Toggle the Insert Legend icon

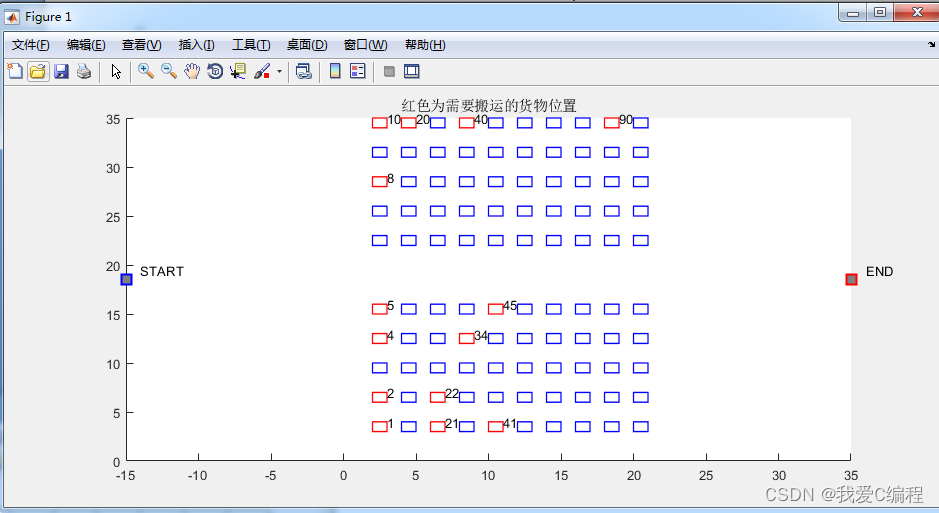point(357,71)
